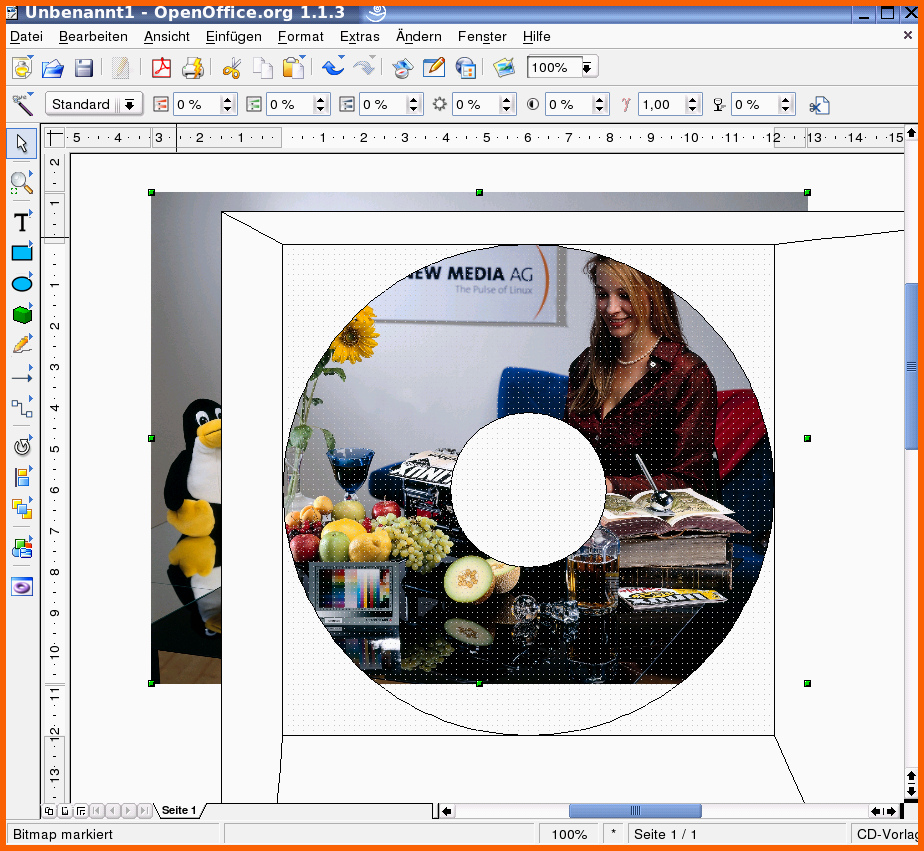Switch to master view button
The image size is (924, 851).
pos(65,811)
